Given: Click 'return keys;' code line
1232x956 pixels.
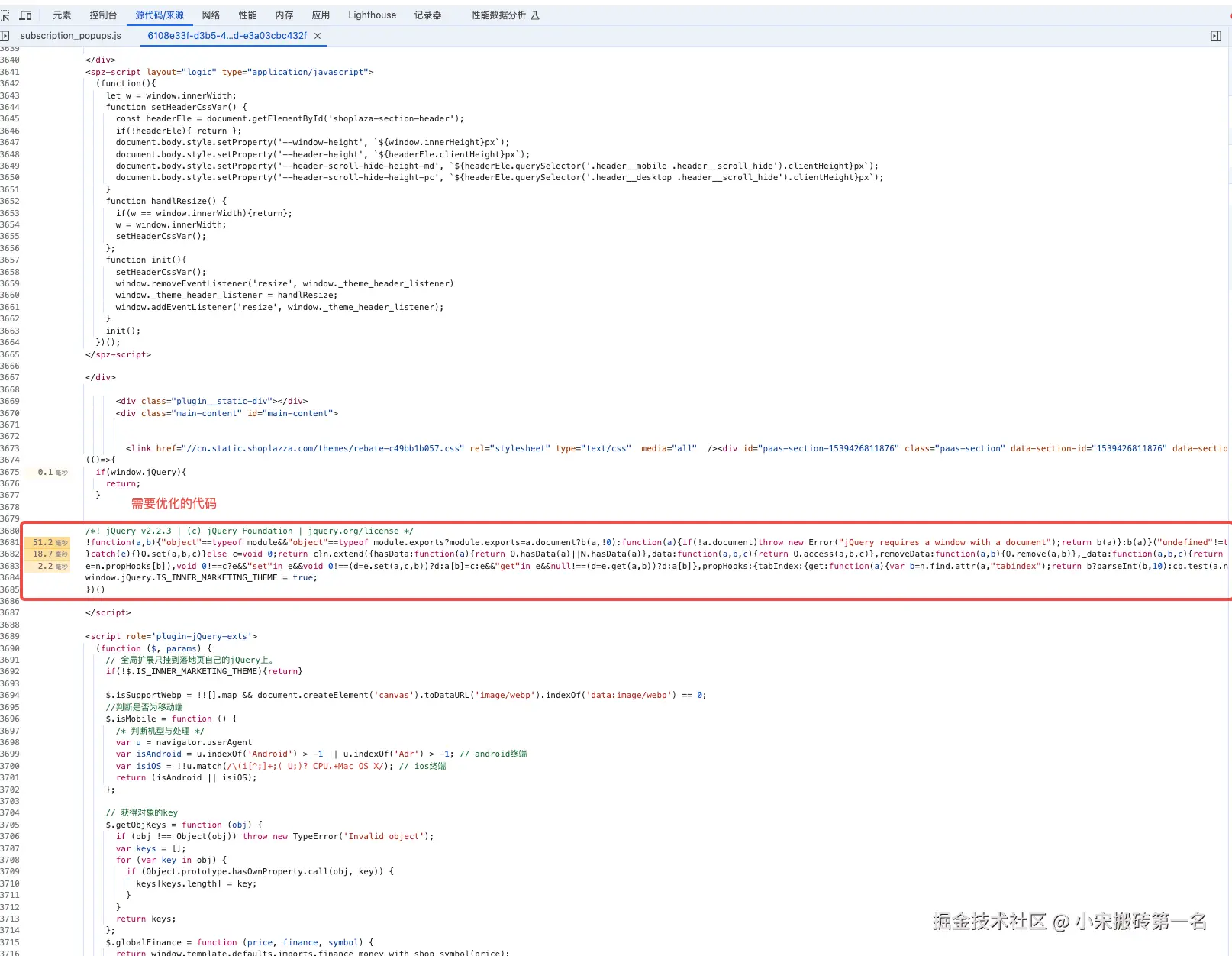Looking at the screenshot, I should coord(146,919).
